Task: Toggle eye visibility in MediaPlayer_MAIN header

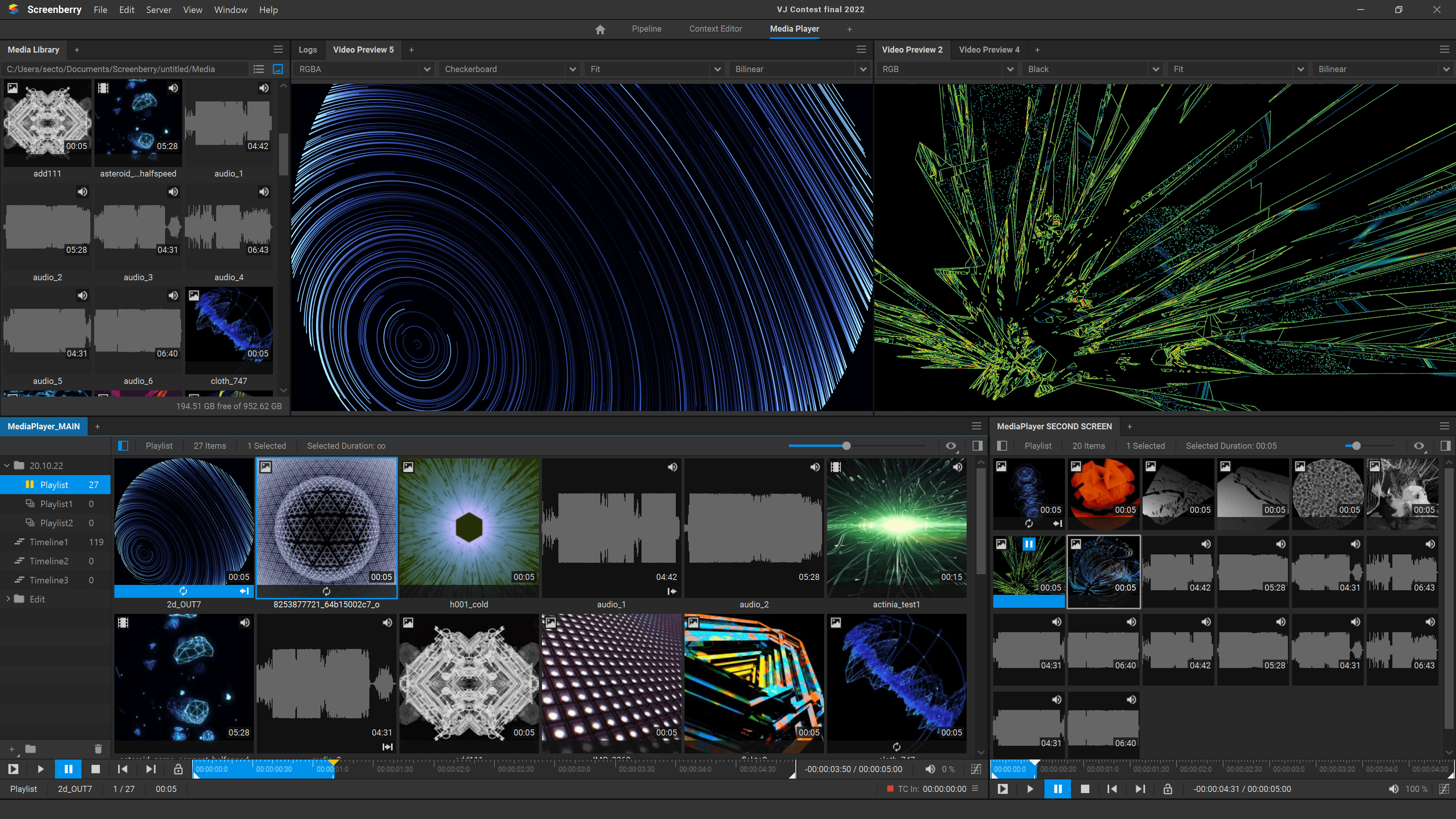Action: click(951, 446)
